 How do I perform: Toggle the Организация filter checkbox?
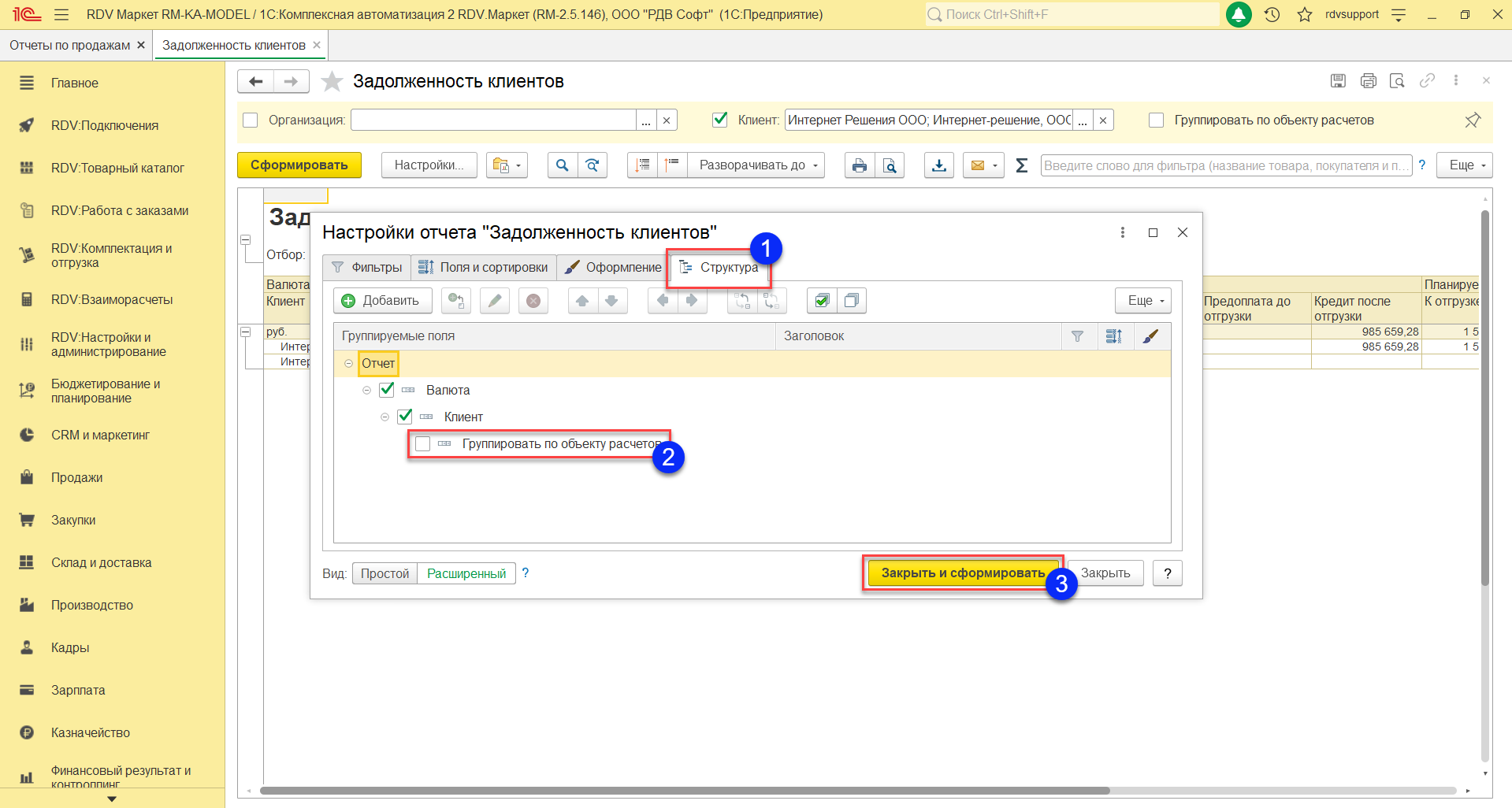(x=251, y=120)
